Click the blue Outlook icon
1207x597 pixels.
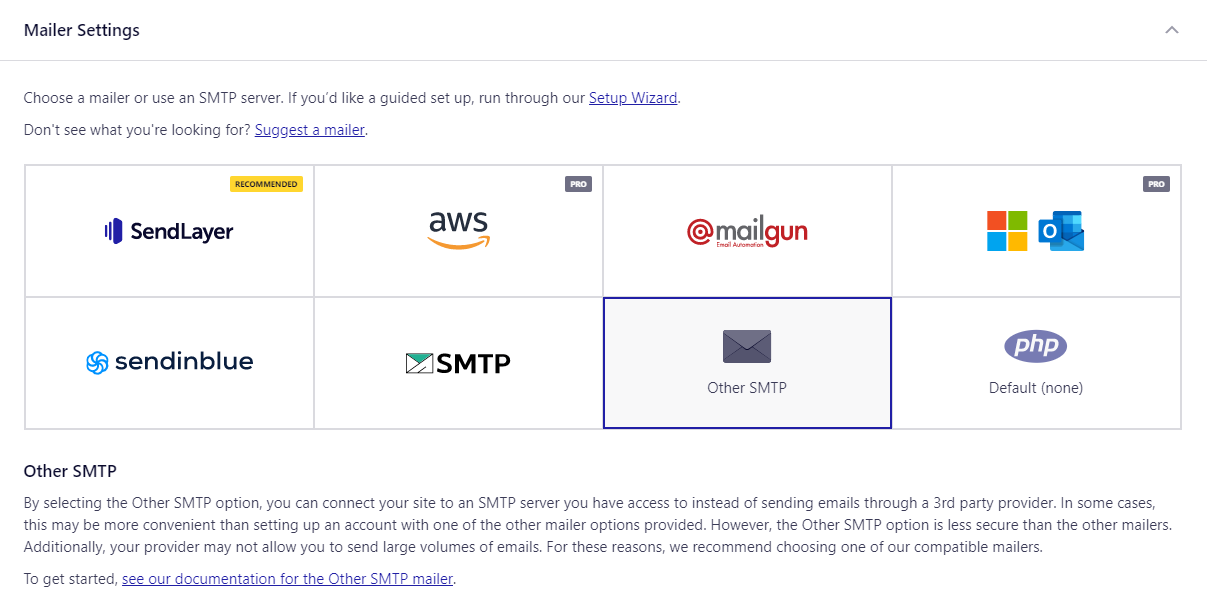point(1061,231)
